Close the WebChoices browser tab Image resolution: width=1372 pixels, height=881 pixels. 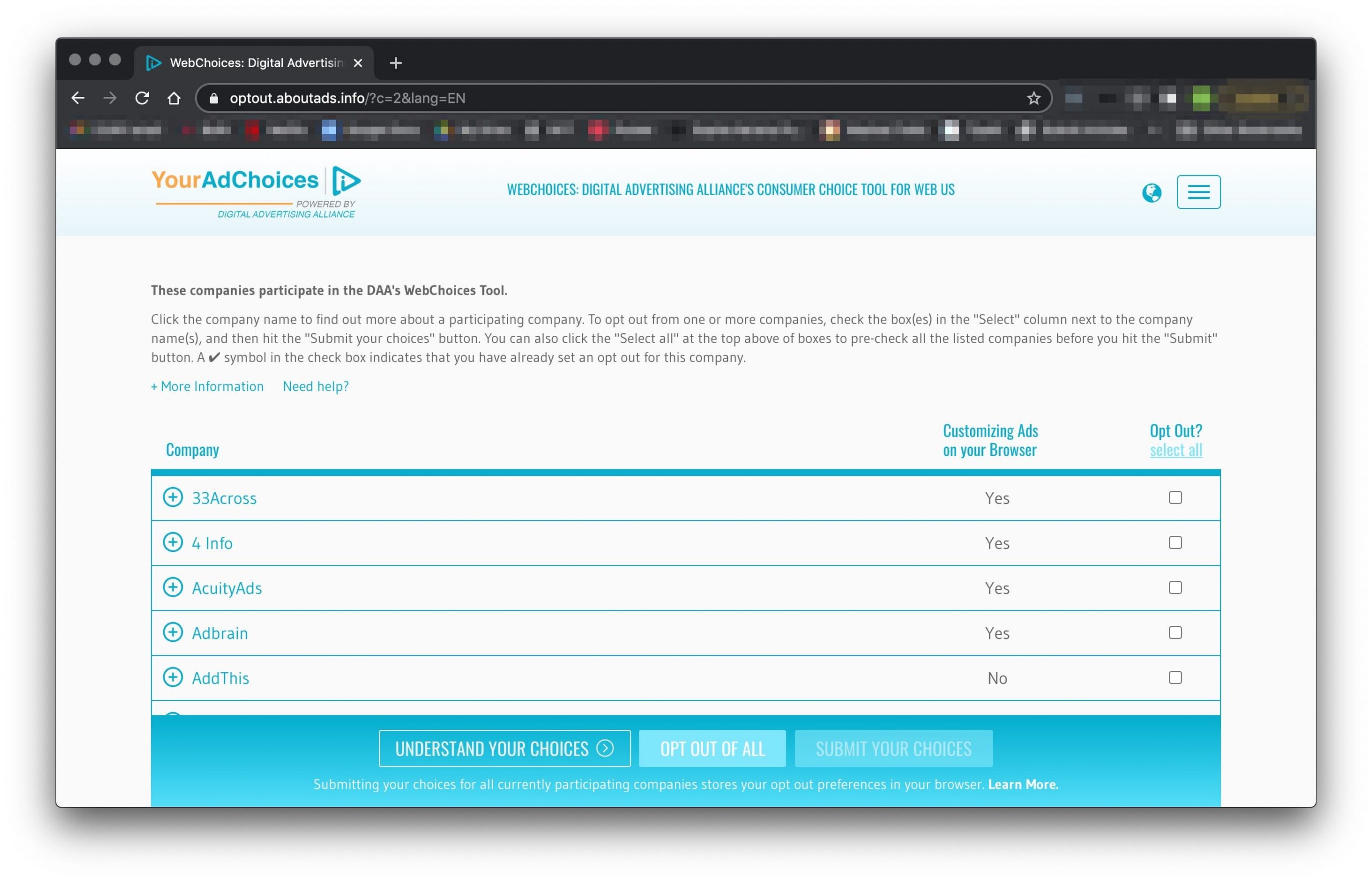tap(357, 63)
